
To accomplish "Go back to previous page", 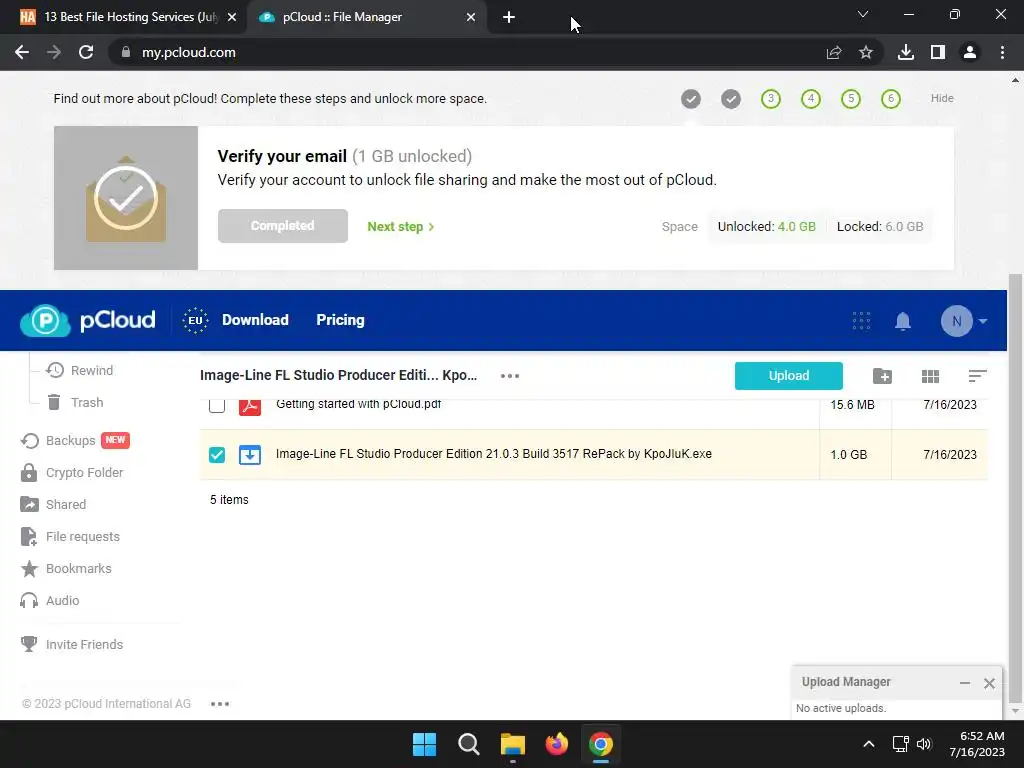I will [x=22, y=52].
